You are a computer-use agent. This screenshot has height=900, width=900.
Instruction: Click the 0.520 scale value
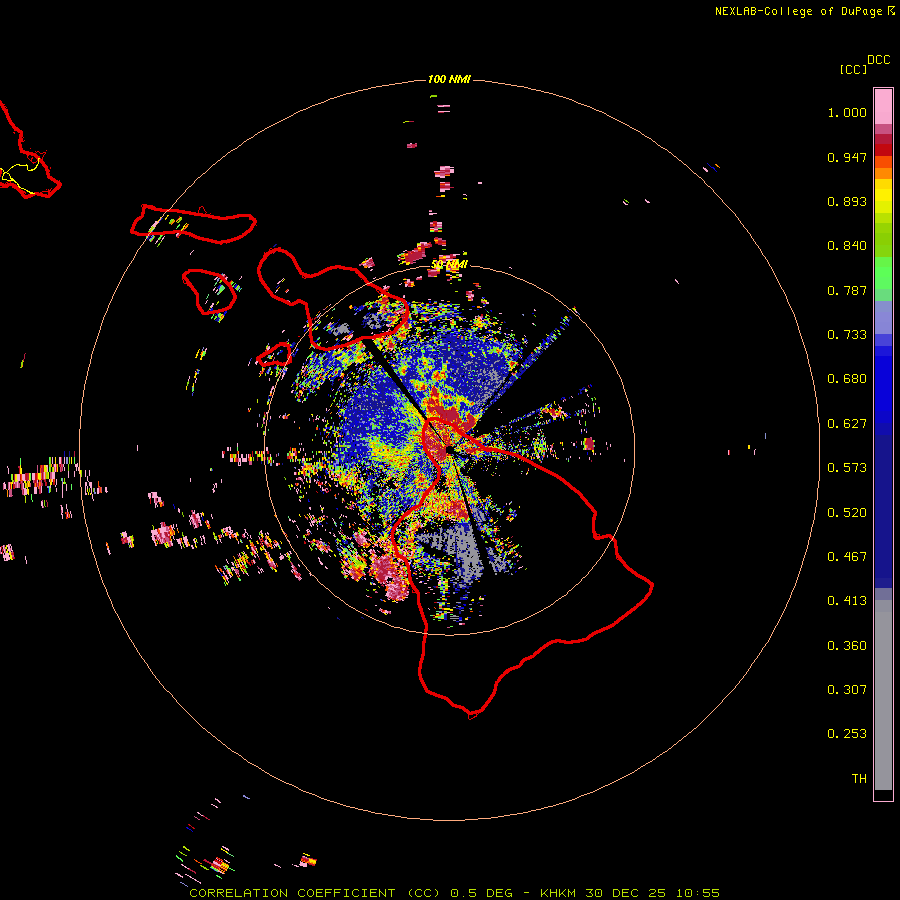[x=847, y=513]
